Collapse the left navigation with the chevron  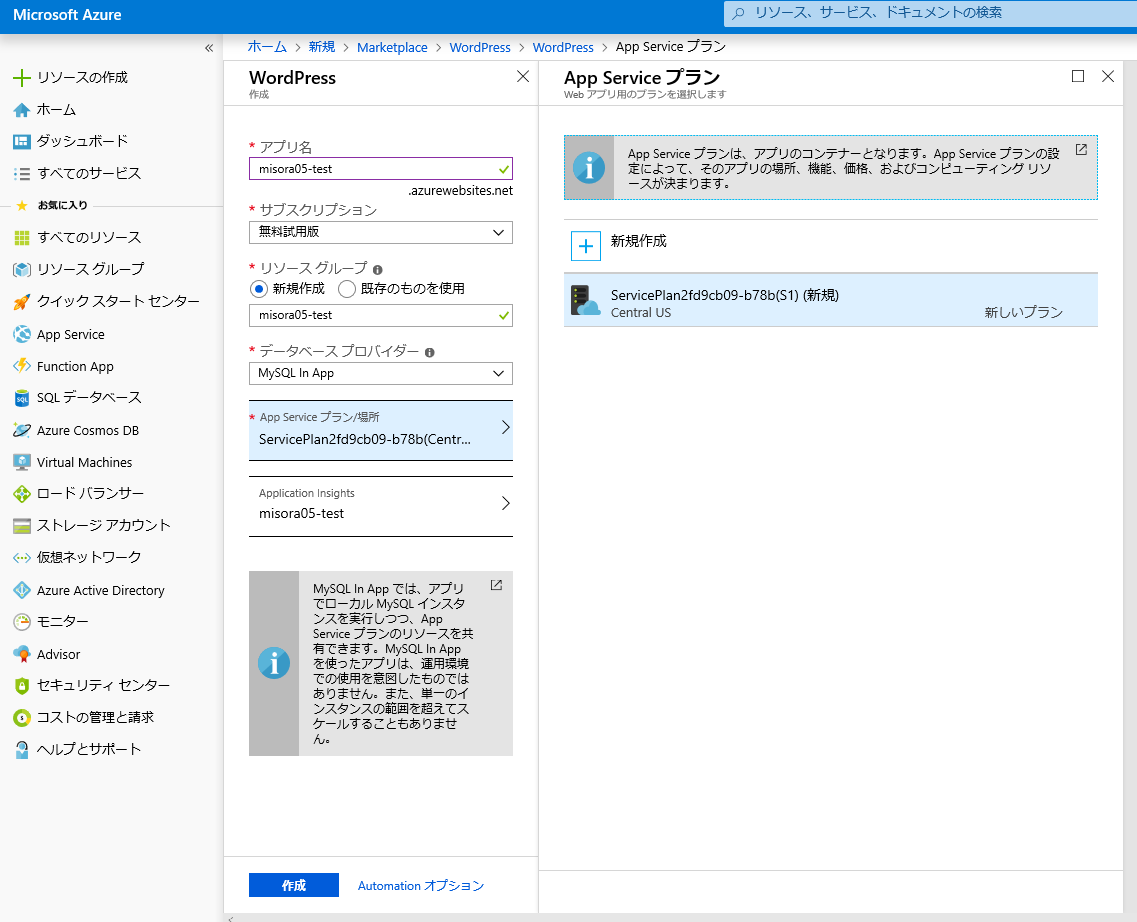click(209, 46)
